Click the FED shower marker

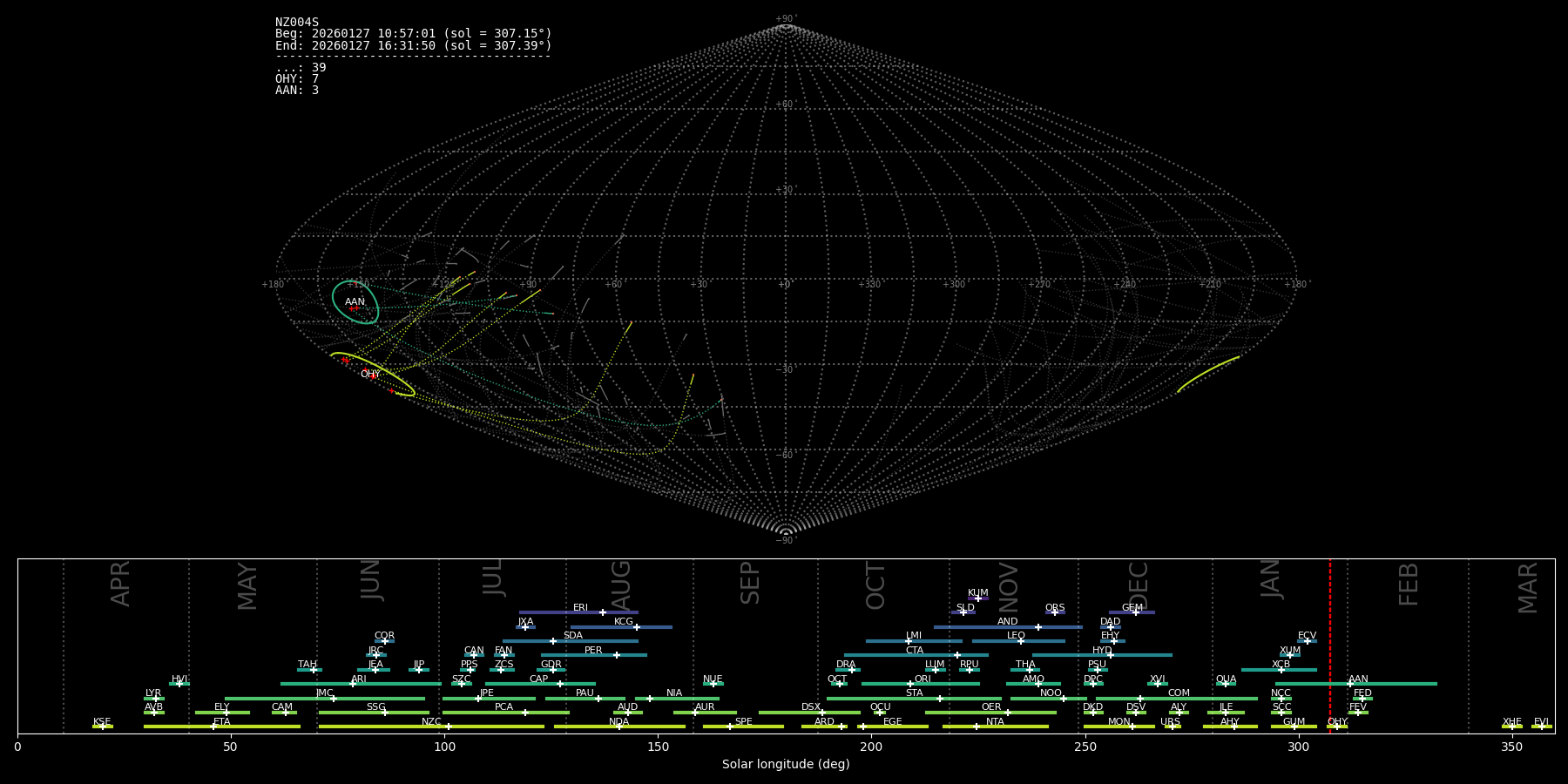(x=1362, y=698)
